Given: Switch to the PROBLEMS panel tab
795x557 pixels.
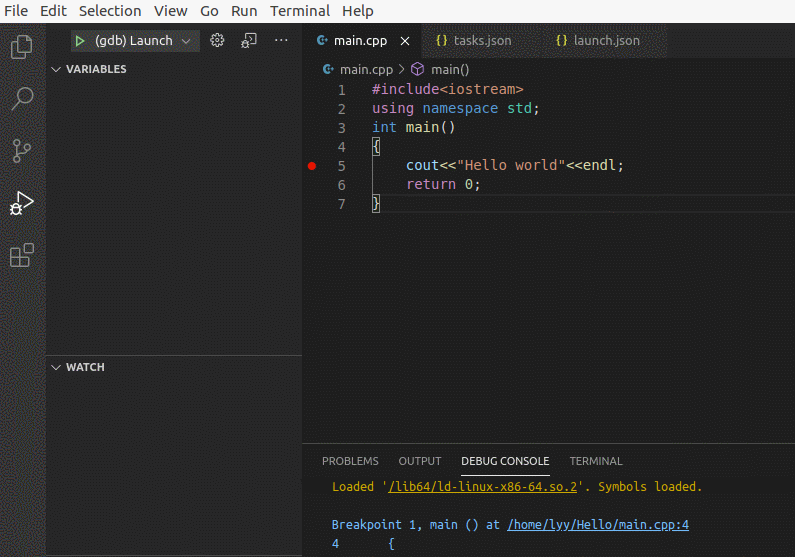Looking at the screenshot, I should click(350, 461).
